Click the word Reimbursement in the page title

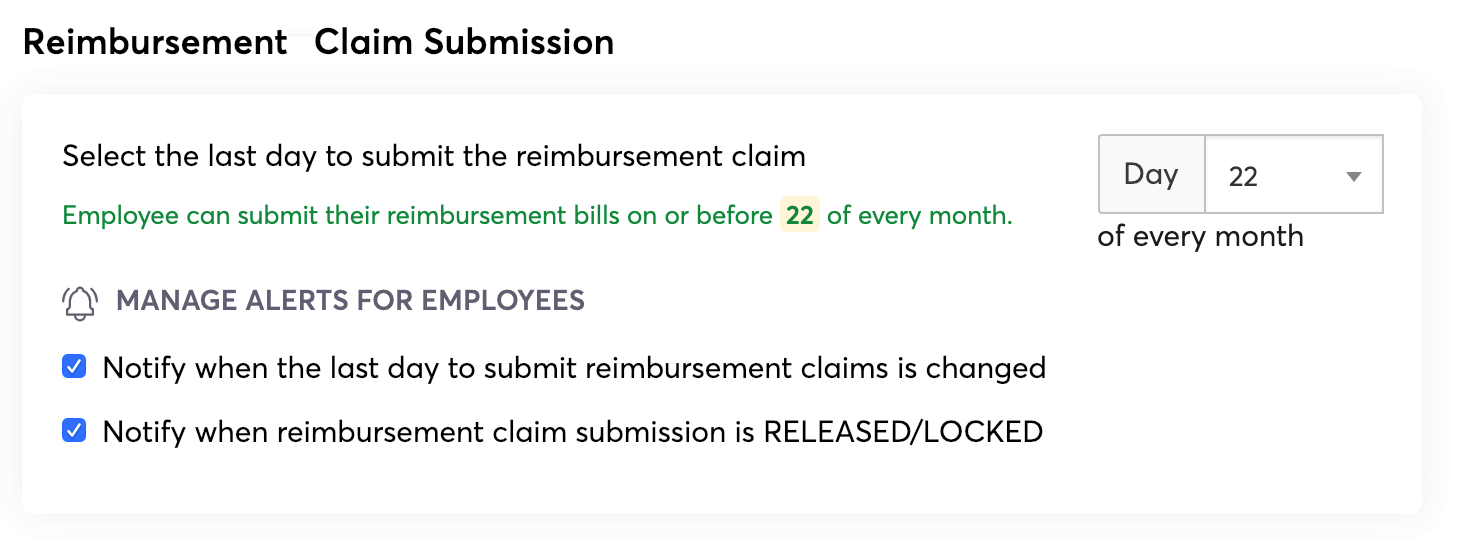point(155,42)
